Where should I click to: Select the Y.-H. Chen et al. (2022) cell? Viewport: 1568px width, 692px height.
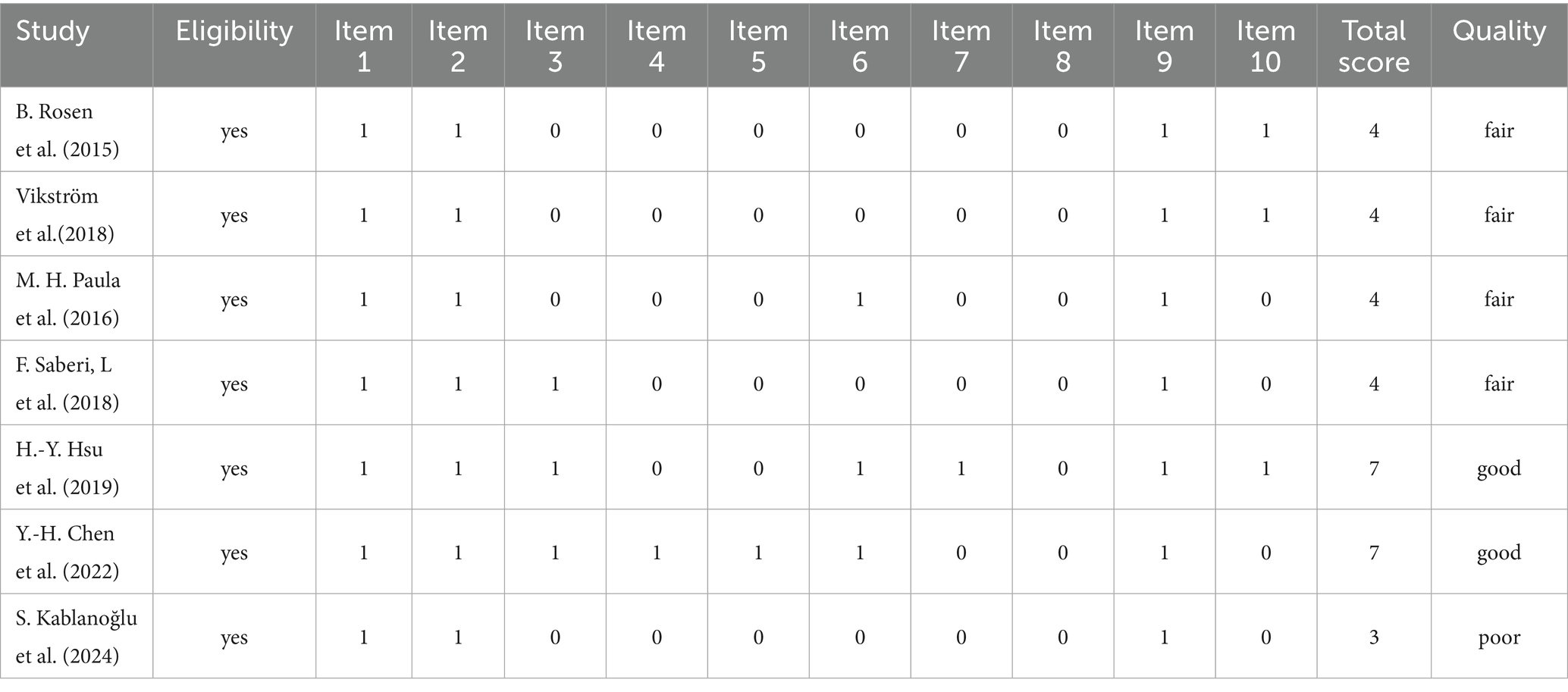coord(67,553)
